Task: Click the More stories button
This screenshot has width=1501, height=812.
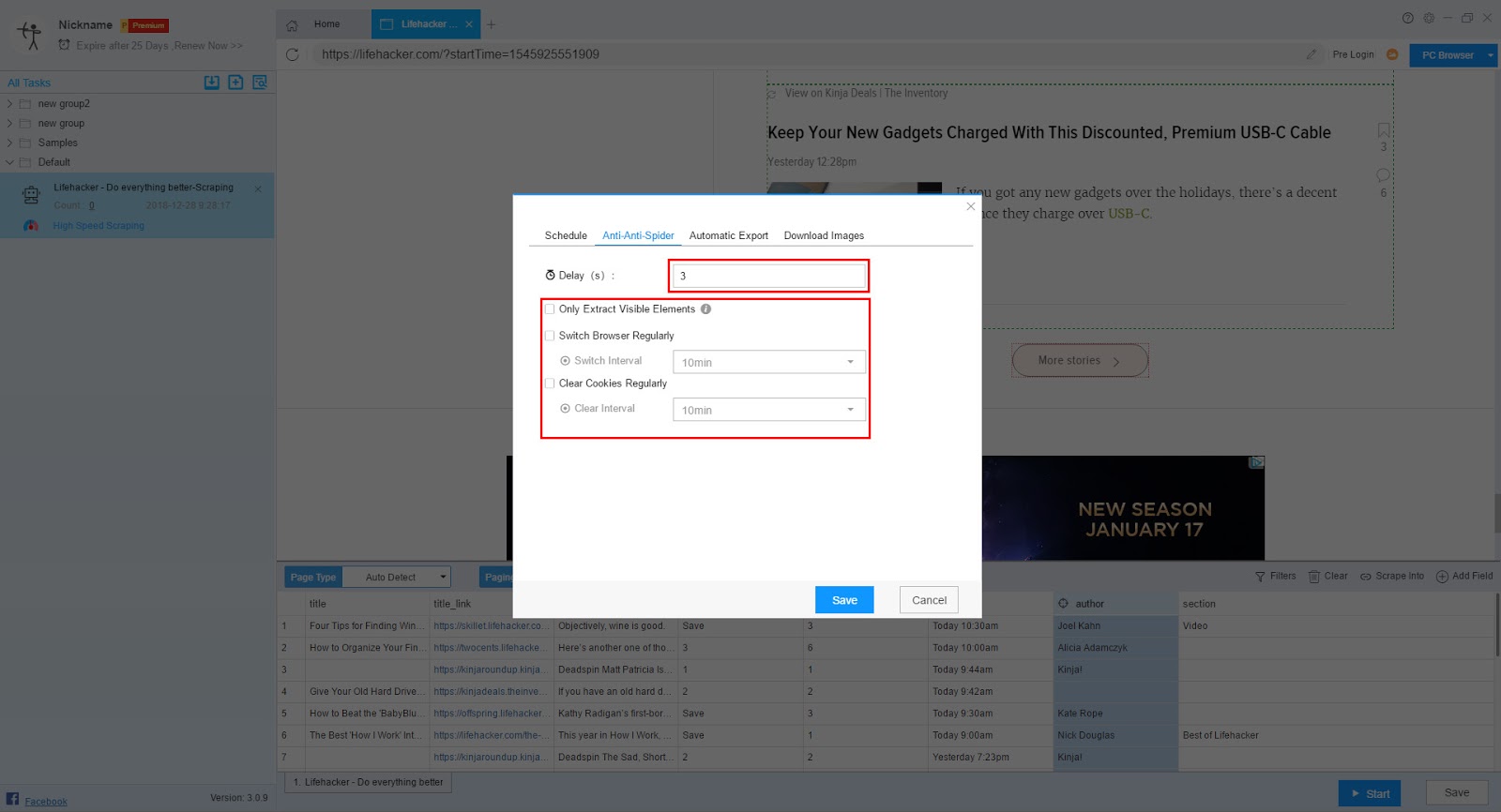Action: [1080, 360]
